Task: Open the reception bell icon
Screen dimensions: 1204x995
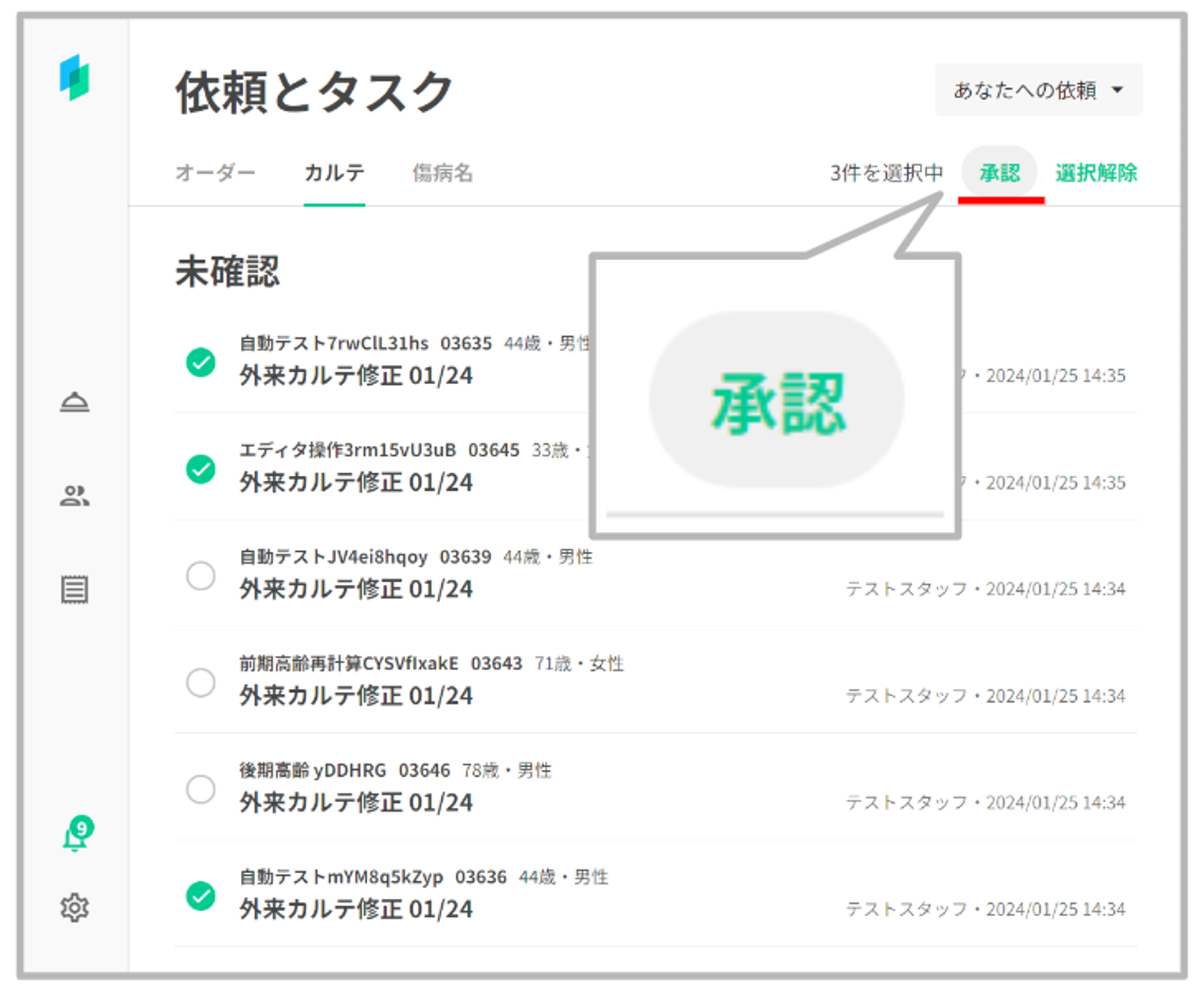Action: [74, 402]
